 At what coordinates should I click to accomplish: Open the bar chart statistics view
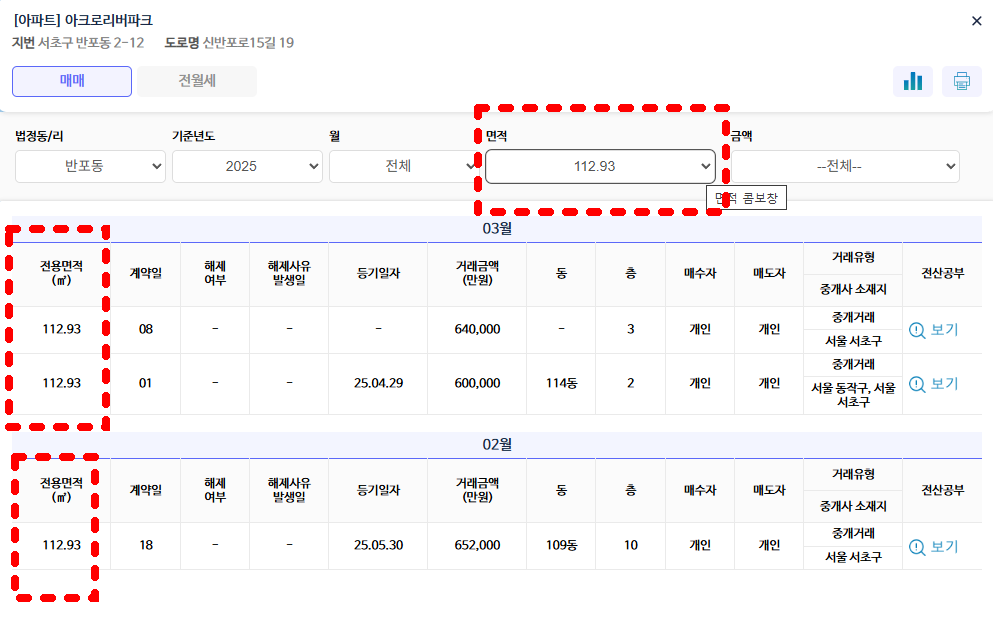tap(913, 82)
